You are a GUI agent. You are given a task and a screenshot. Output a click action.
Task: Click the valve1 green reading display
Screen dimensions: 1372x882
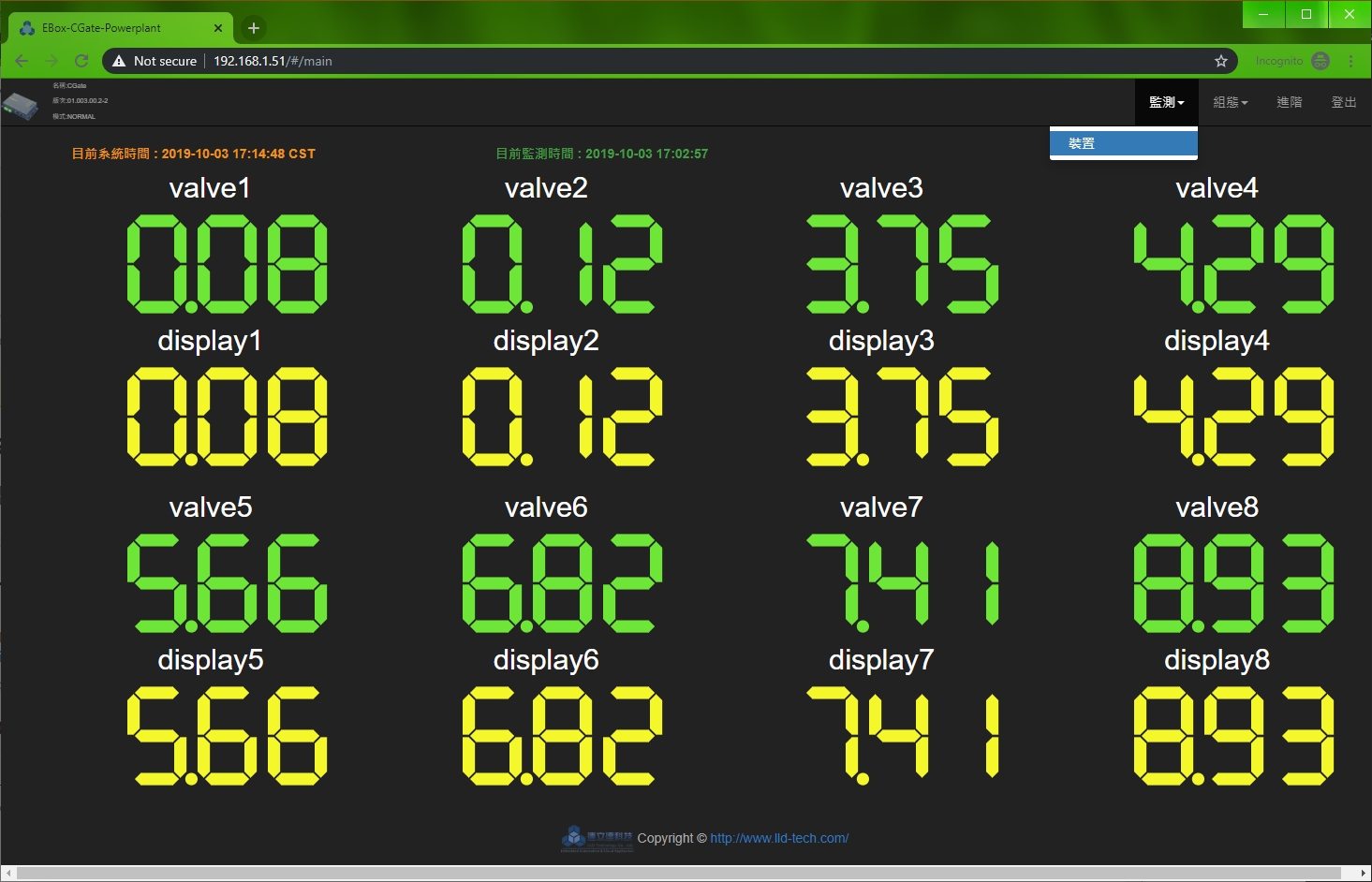[x=228, y=263]
